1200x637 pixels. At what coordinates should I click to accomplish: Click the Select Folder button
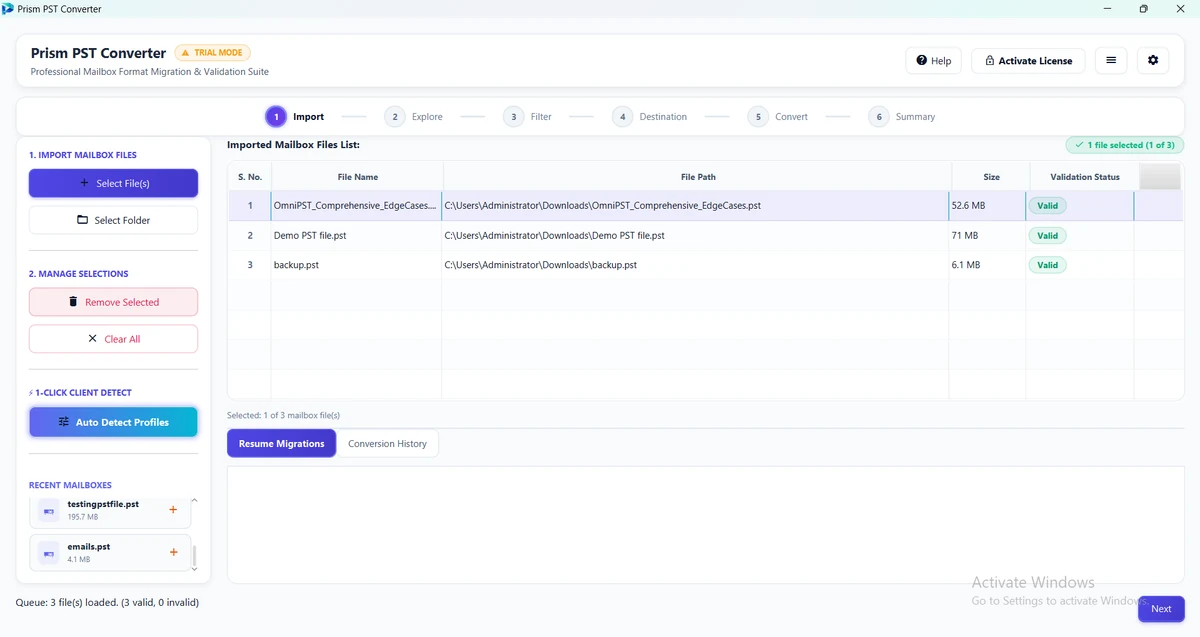pyautogui.click(x=113, y=220)
